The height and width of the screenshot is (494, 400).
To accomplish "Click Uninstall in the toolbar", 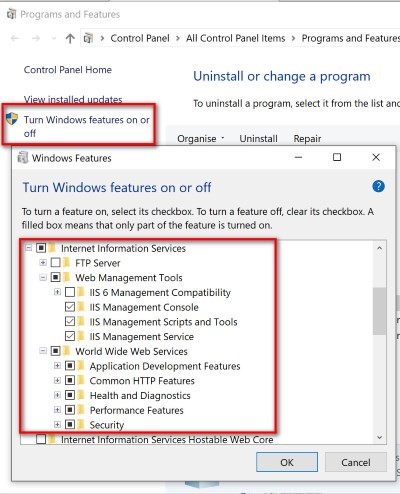I will [258, 138].
